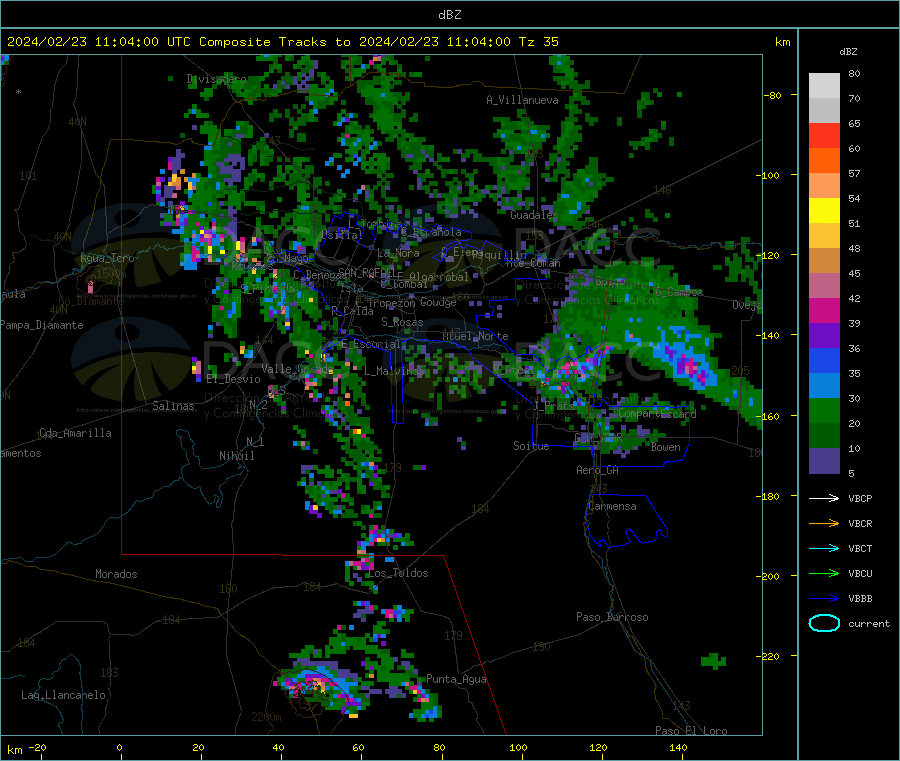The height and width of the screenshot is (761, 900).
Task: Select the red 60-65 dBZ color swatch
Action: (x=824, y=135)
